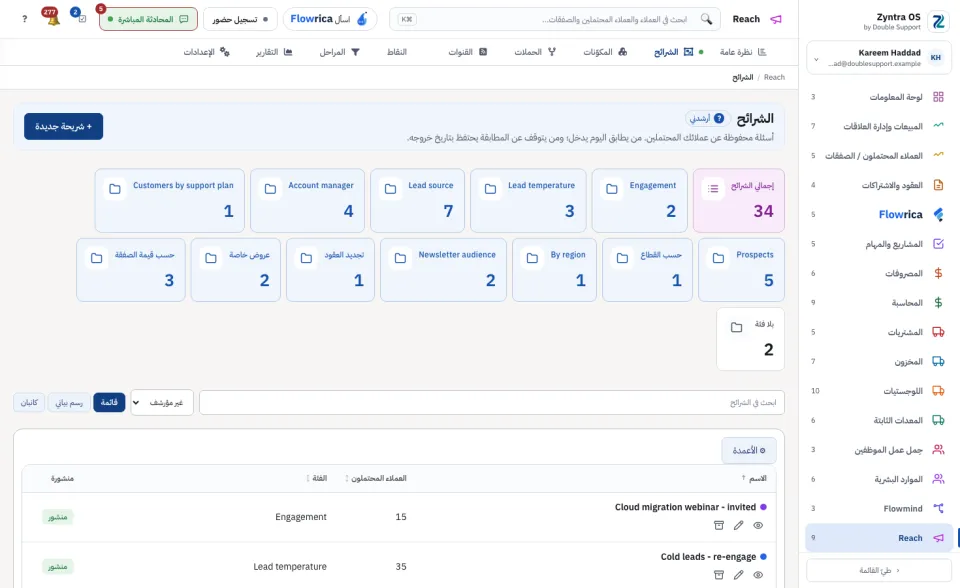
Task: Open the reports tab التقارير
Action: (x=274, y=52)
